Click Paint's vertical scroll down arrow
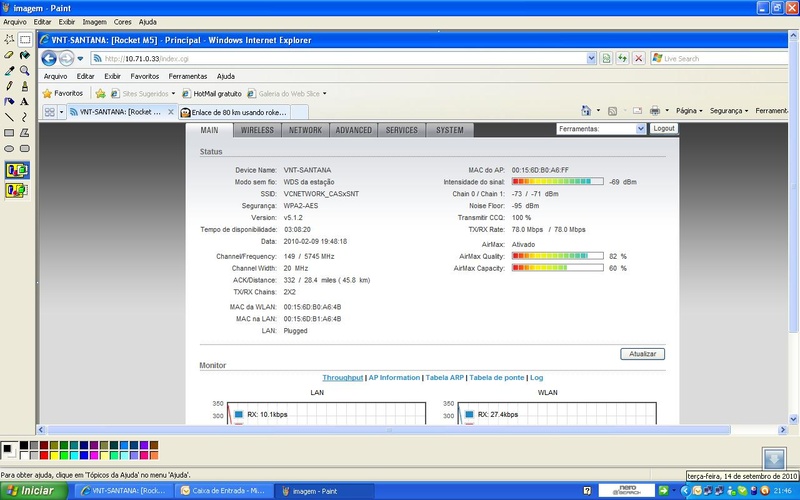The height and width of the screenshot is (500, 800). coord(793,419)
